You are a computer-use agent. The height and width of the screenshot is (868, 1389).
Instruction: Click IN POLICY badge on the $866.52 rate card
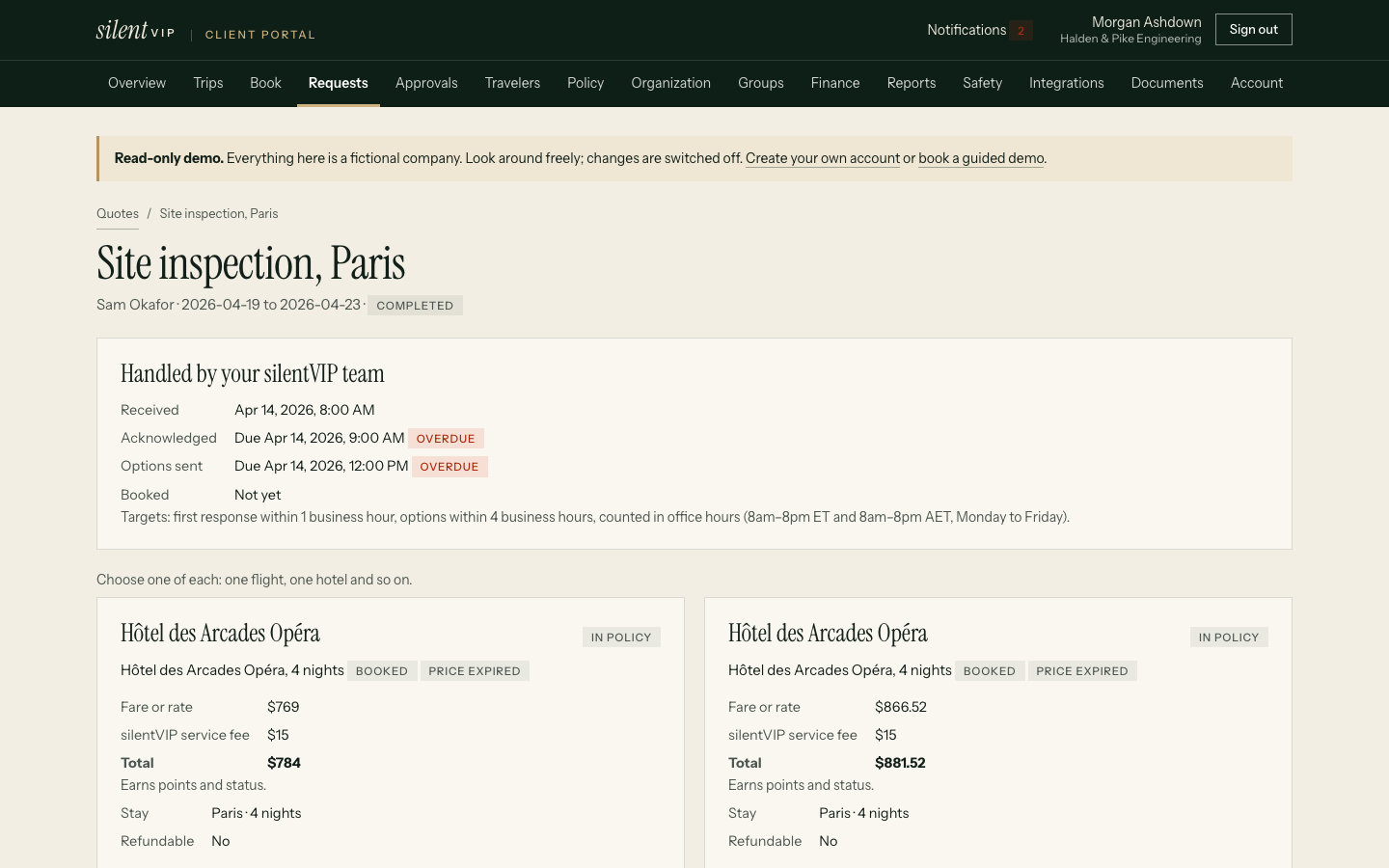click(1229, 637)
